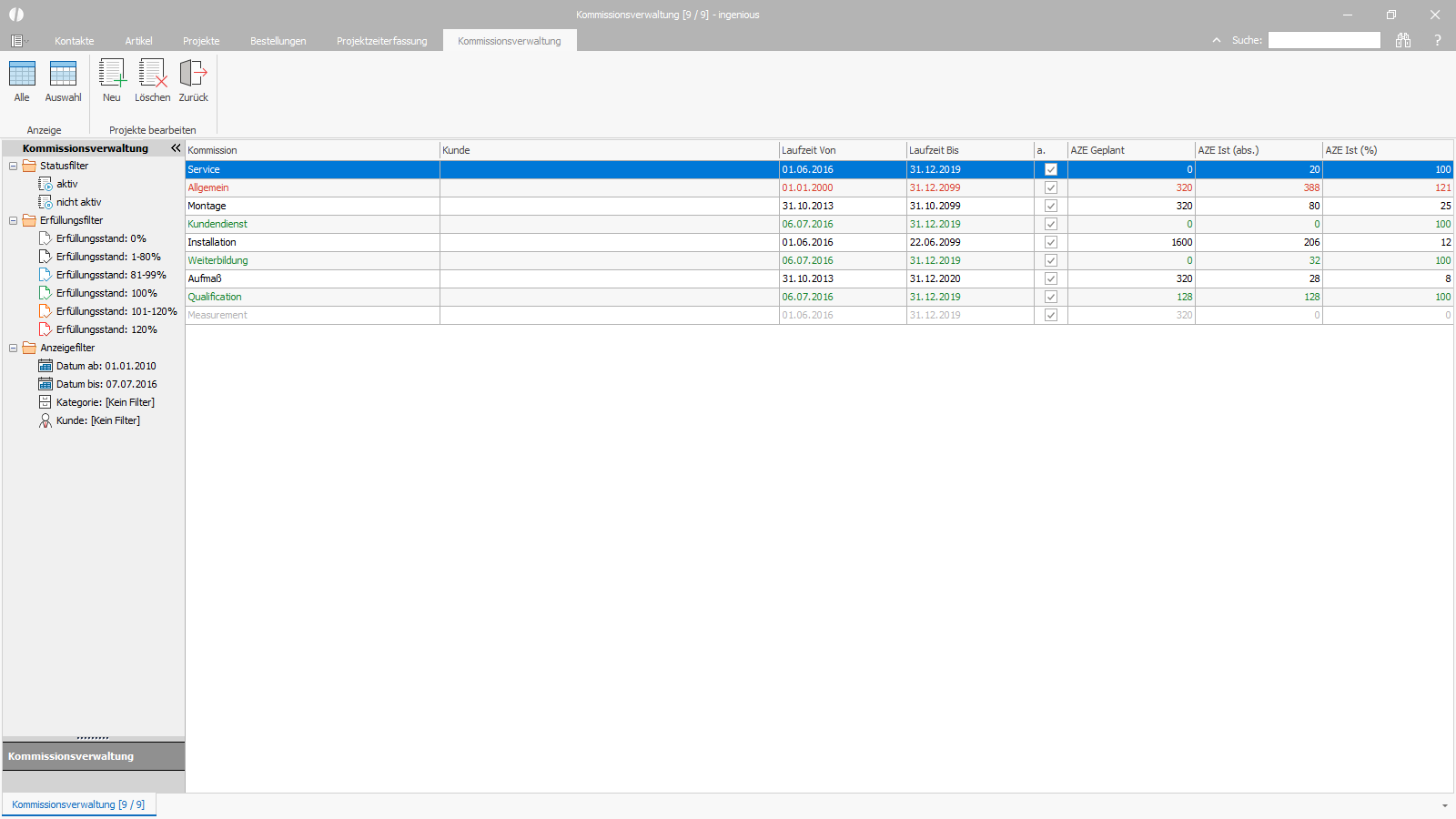Create a new project with Neu
The height and width of the screenshot is (819, 1456).
pyautogui.click(x=112, y=81)
